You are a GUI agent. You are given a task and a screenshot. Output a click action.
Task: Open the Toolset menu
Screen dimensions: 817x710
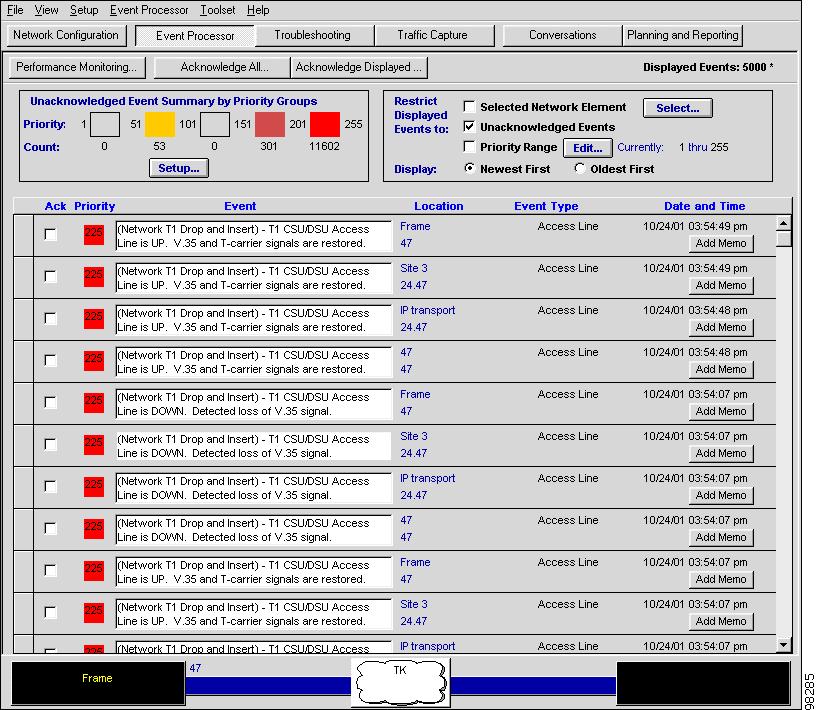point(217,10)
